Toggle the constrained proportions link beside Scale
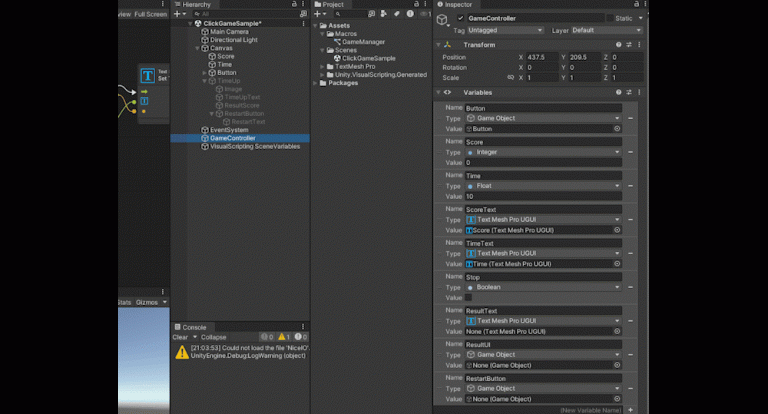This screenshot has height=414, width=768. coord(510,77)
